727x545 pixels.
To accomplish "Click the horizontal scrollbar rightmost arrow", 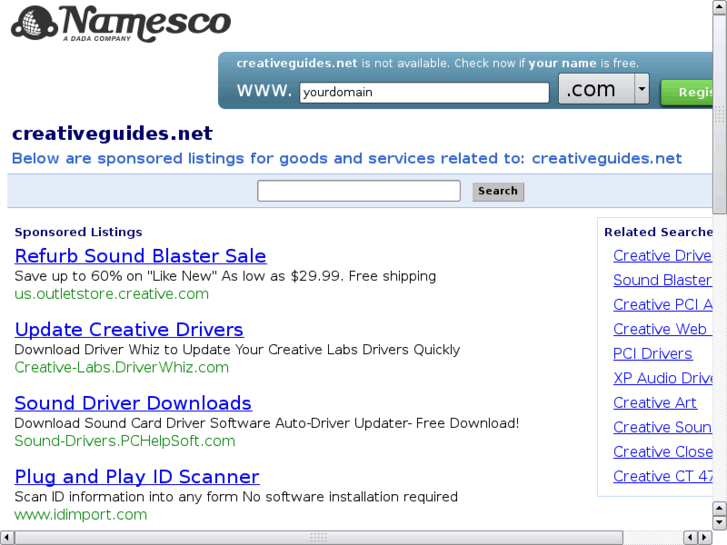I will pyautogui.click(x=705, y=538).
